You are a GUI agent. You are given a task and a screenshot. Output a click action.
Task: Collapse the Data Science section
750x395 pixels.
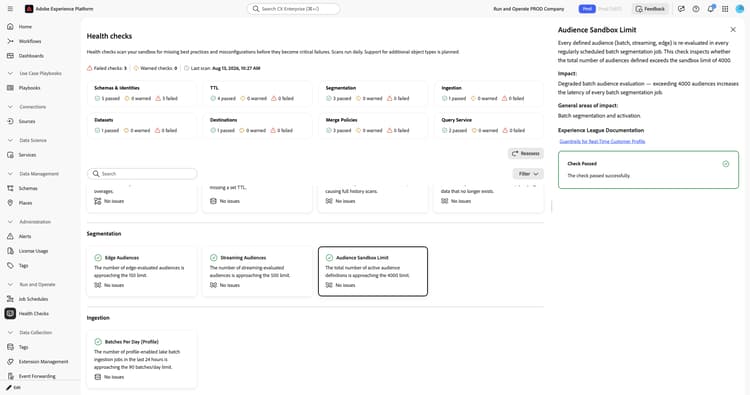tap(10, 140)
